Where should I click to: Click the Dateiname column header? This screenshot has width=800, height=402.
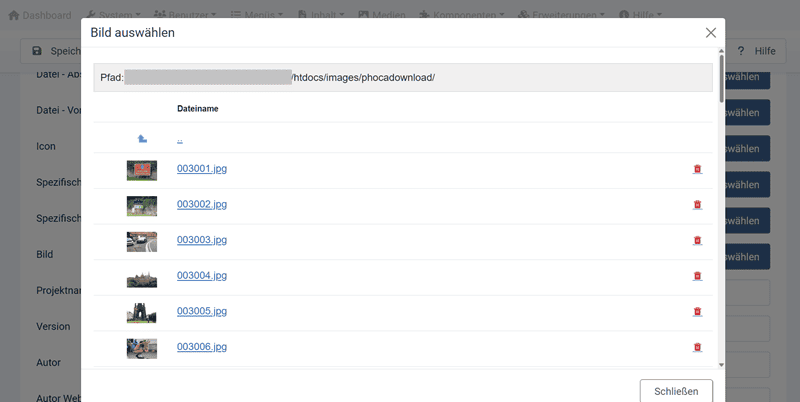pos(197,108)
